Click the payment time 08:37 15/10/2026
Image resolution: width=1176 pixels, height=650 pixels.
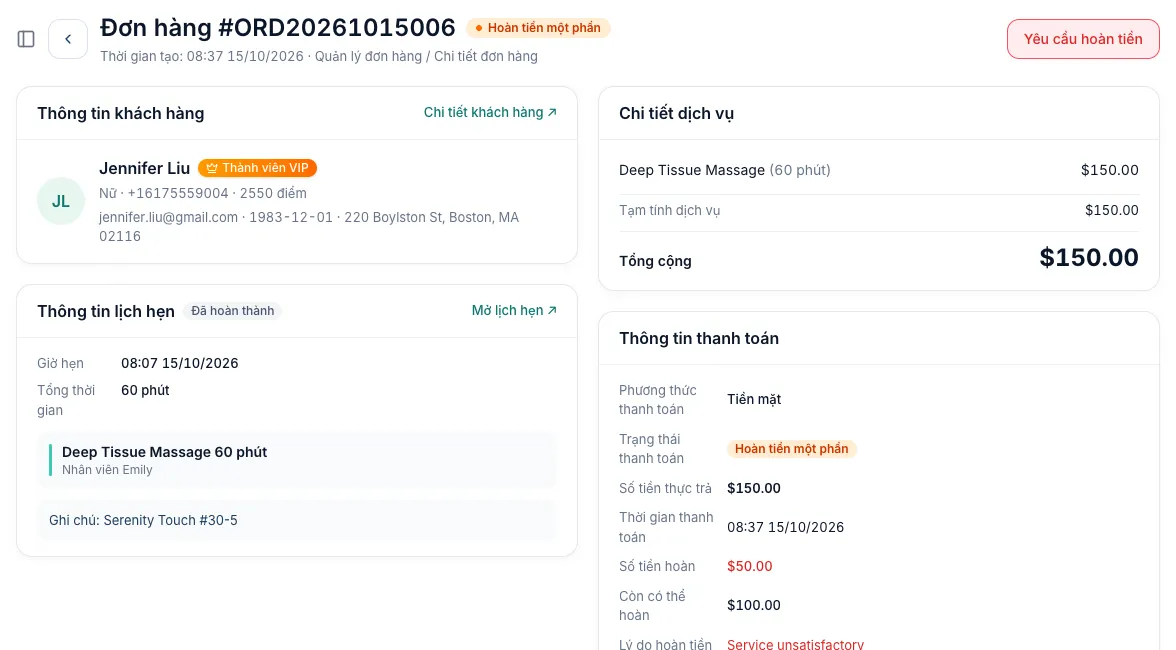(785, 528)
